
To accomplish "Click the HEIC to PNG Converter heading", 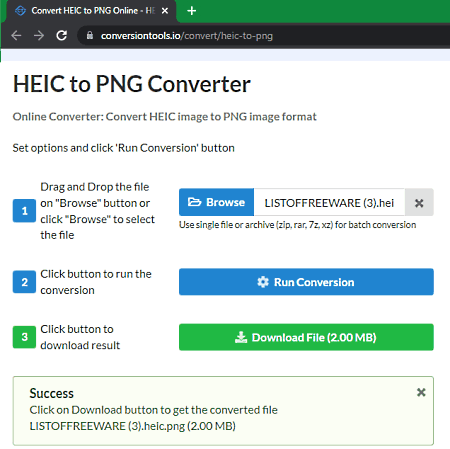I will [132, 84].
